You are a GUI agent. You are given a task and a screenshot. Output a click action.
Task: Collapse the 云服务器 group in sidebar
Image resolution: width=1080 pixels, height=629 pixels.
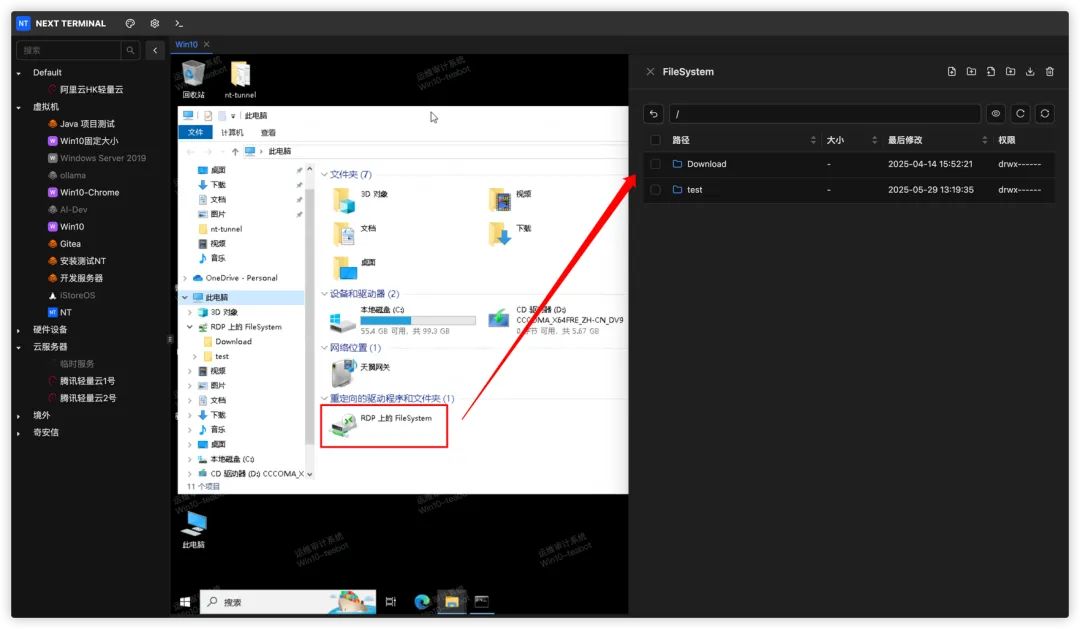pyautogui.click(x=19, y=347)
